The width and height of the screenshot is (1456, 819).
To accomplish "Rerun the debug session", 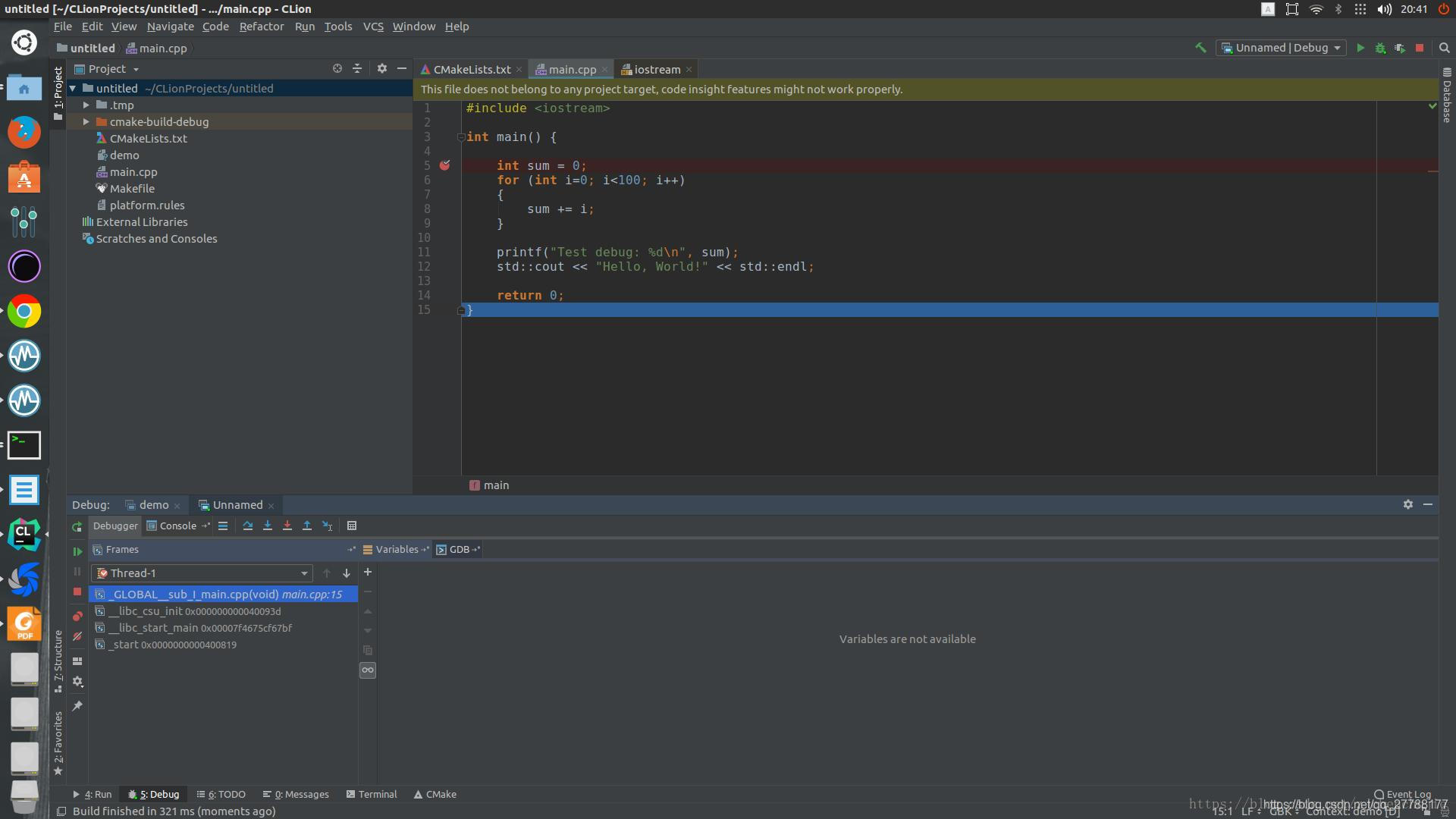I will click(x=77, y=526).
